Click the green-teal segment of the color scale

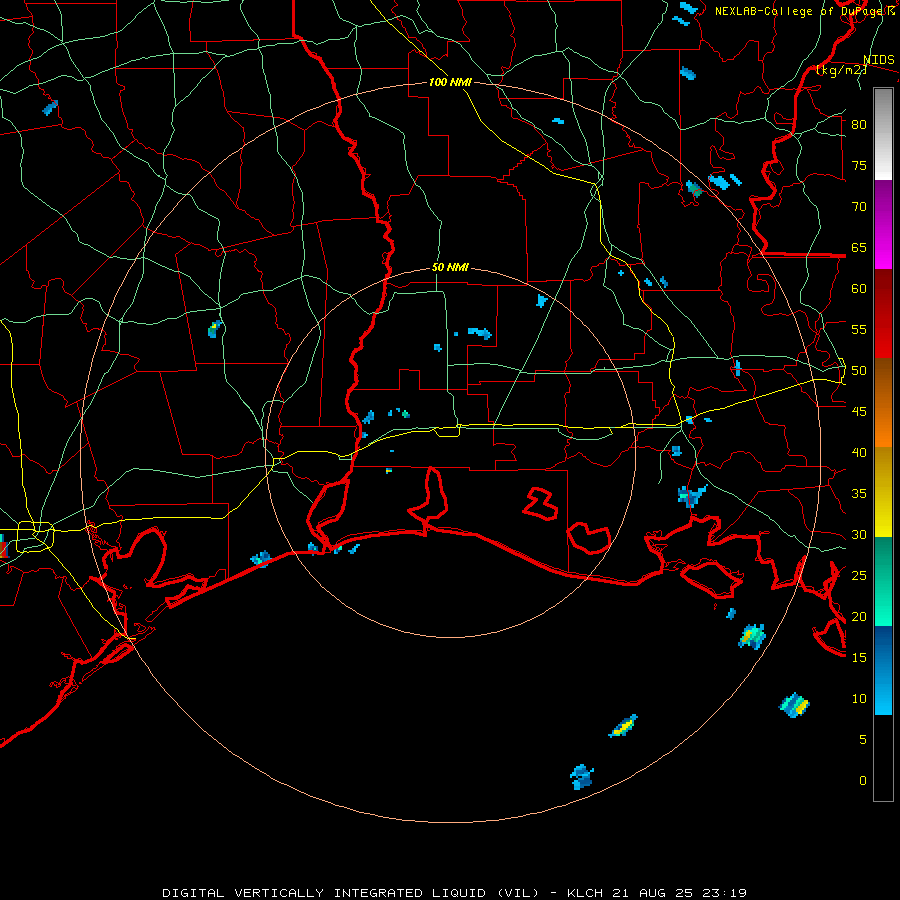coord(883,581)
